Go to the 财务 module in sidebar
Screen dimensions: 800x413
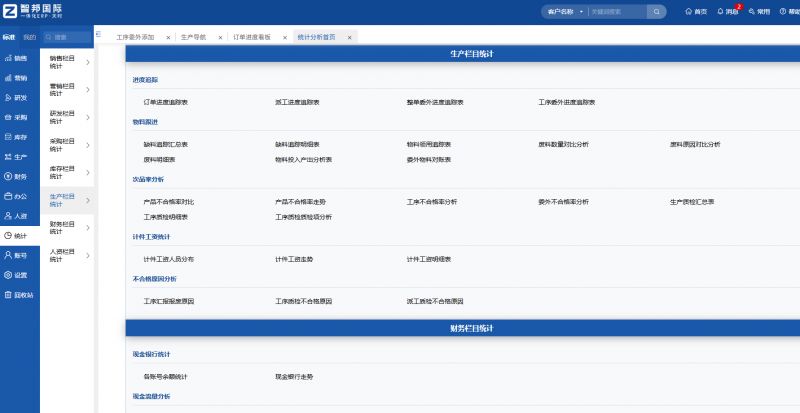coord(15,176)
